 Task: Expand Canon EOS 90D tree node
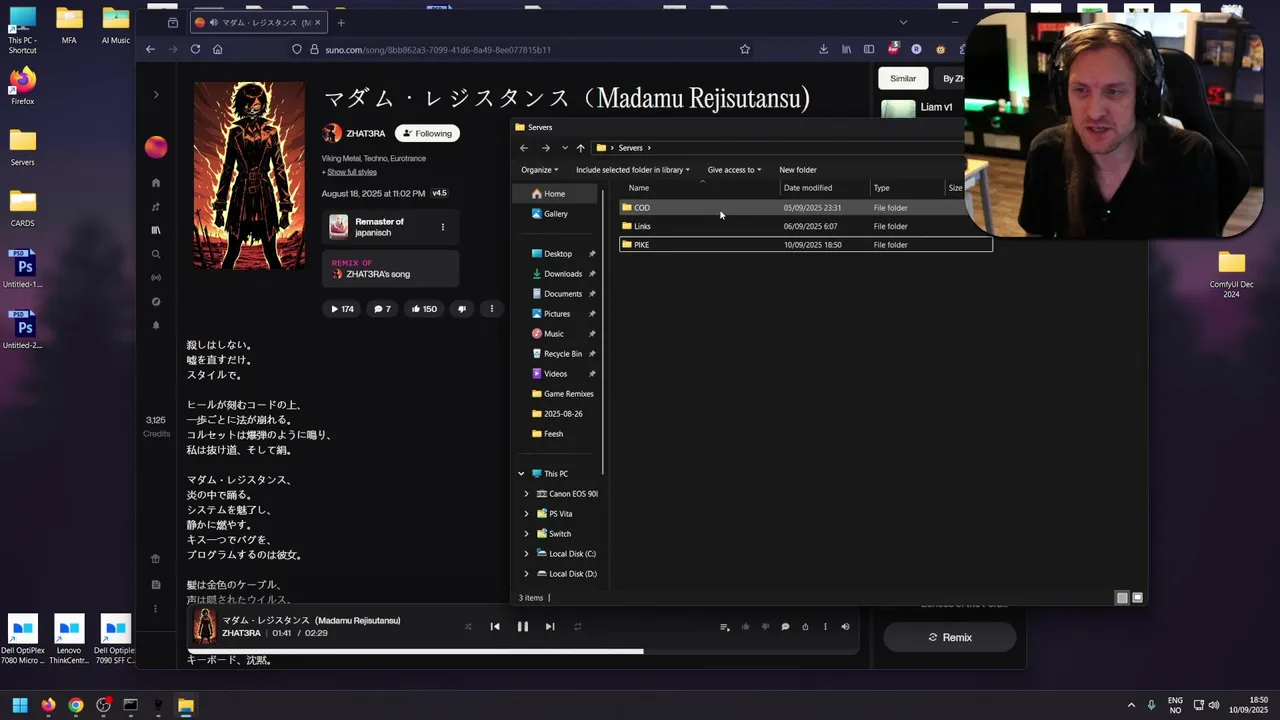pyautogui.click(x=527, y=494)
